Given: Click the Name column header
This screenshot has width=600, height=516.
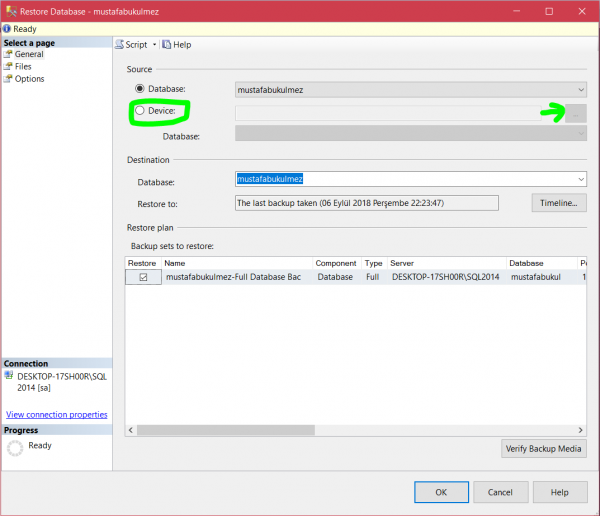Looking at the screenshot, I should (x=237, y=263).
